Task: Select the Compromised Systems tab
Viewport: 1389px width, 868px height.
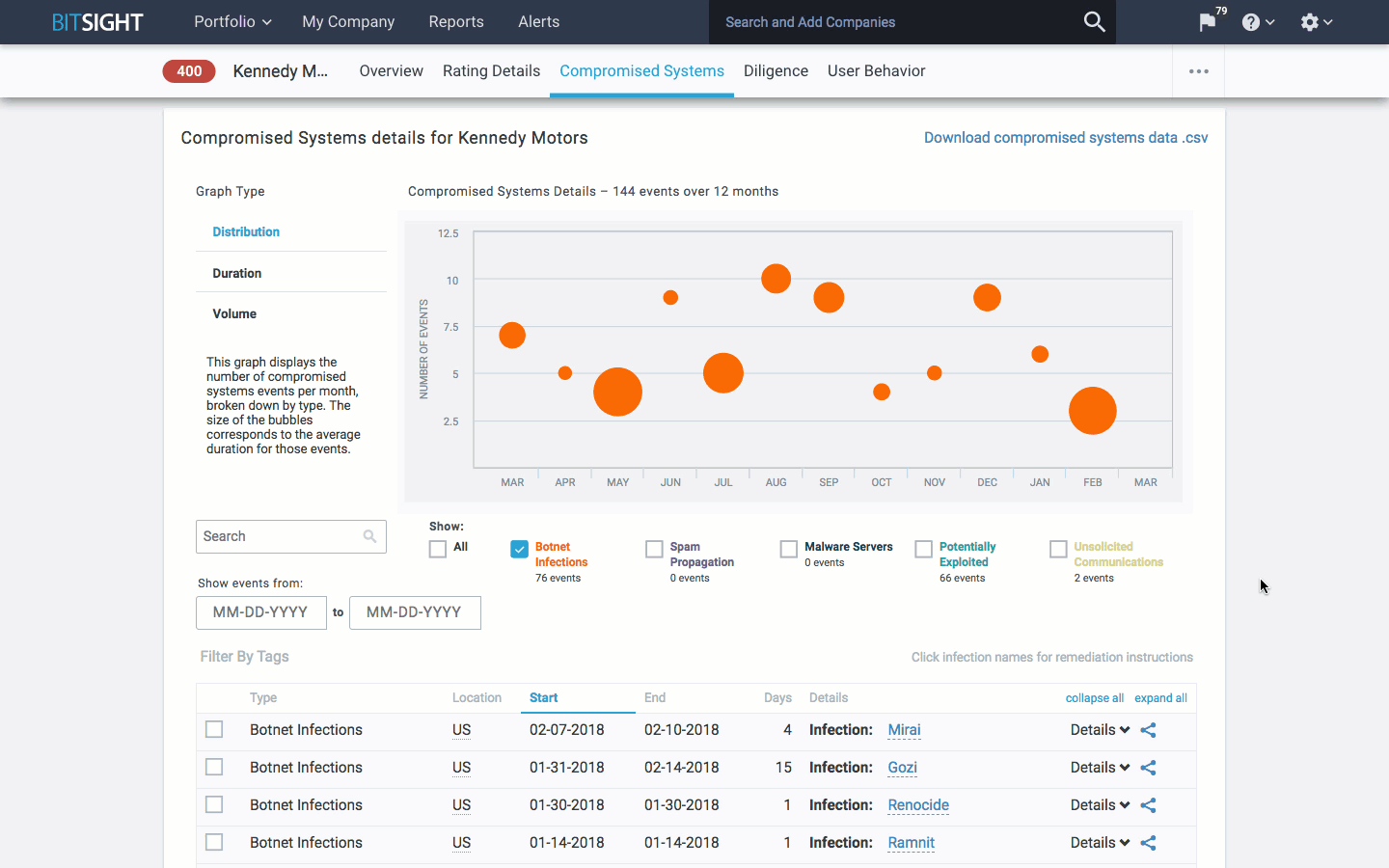Action: tap(641, 71)
